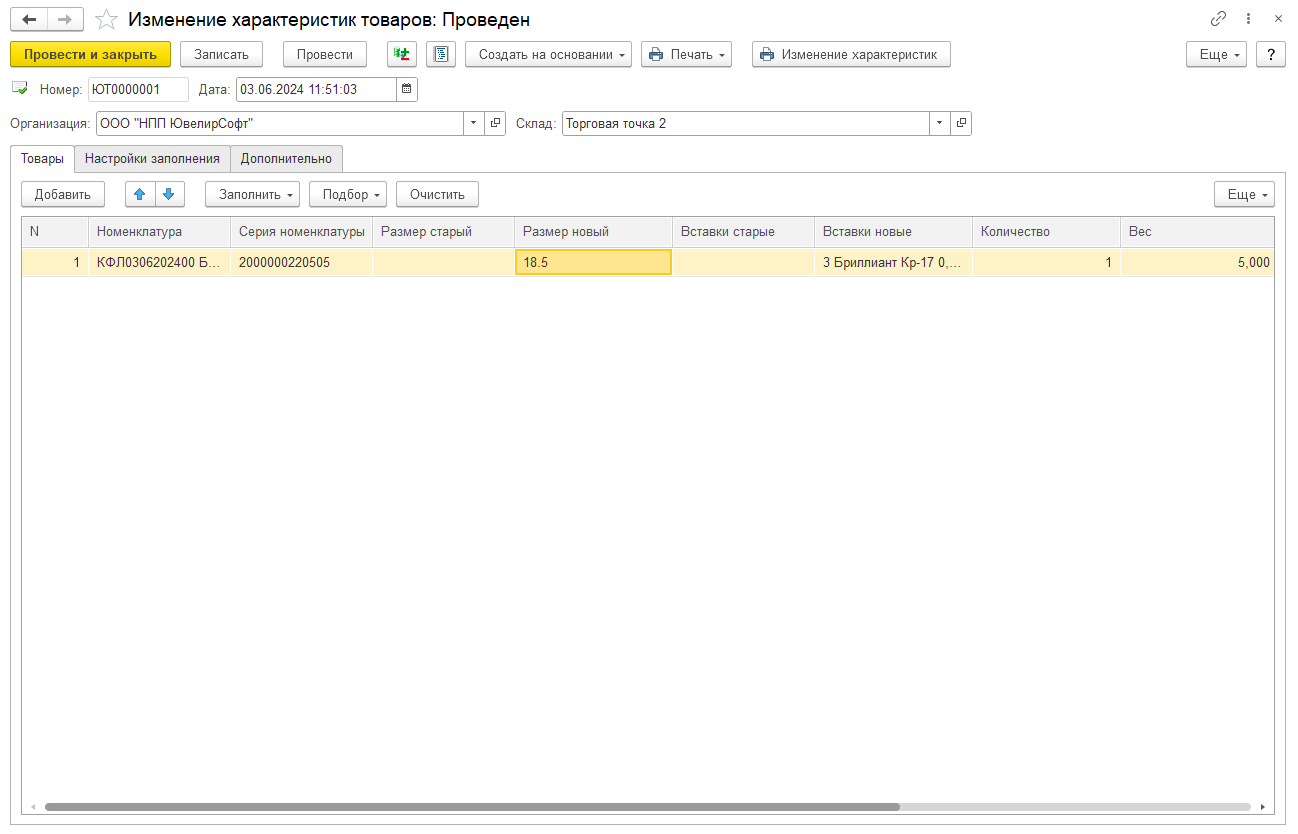Screen dimensions: 1298x834
Task: Go back with the left arrow button
Action: 29,19
